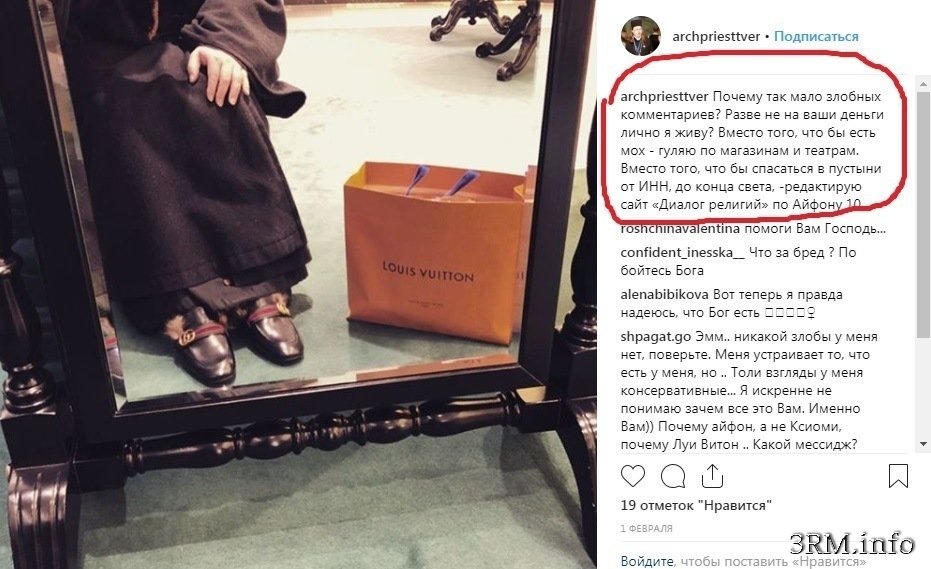The image size is (931, 569).
Task: Visit confident_inesska__ commenter profile
Action: (682, 252)
